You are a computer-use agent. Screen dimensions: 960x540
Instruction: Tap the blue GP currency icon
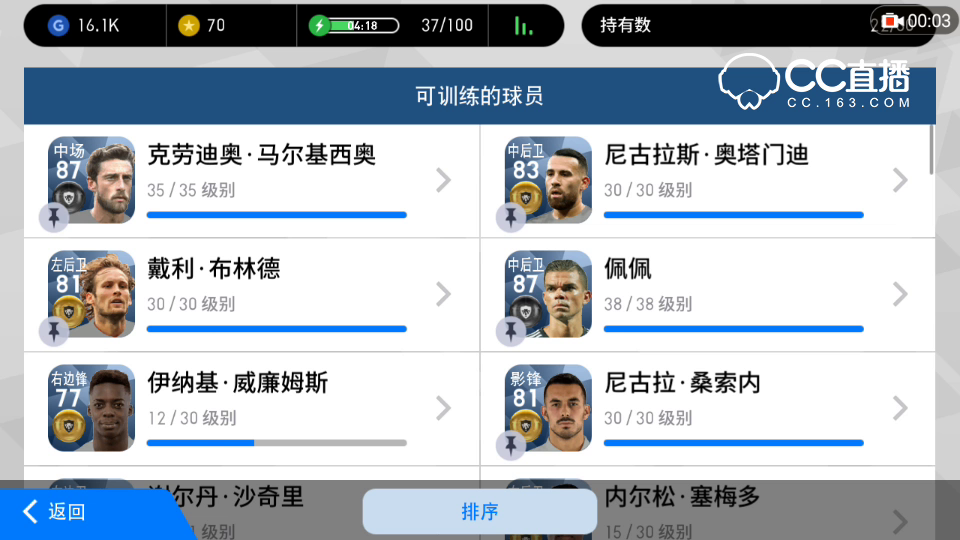(x=59, y=26)
